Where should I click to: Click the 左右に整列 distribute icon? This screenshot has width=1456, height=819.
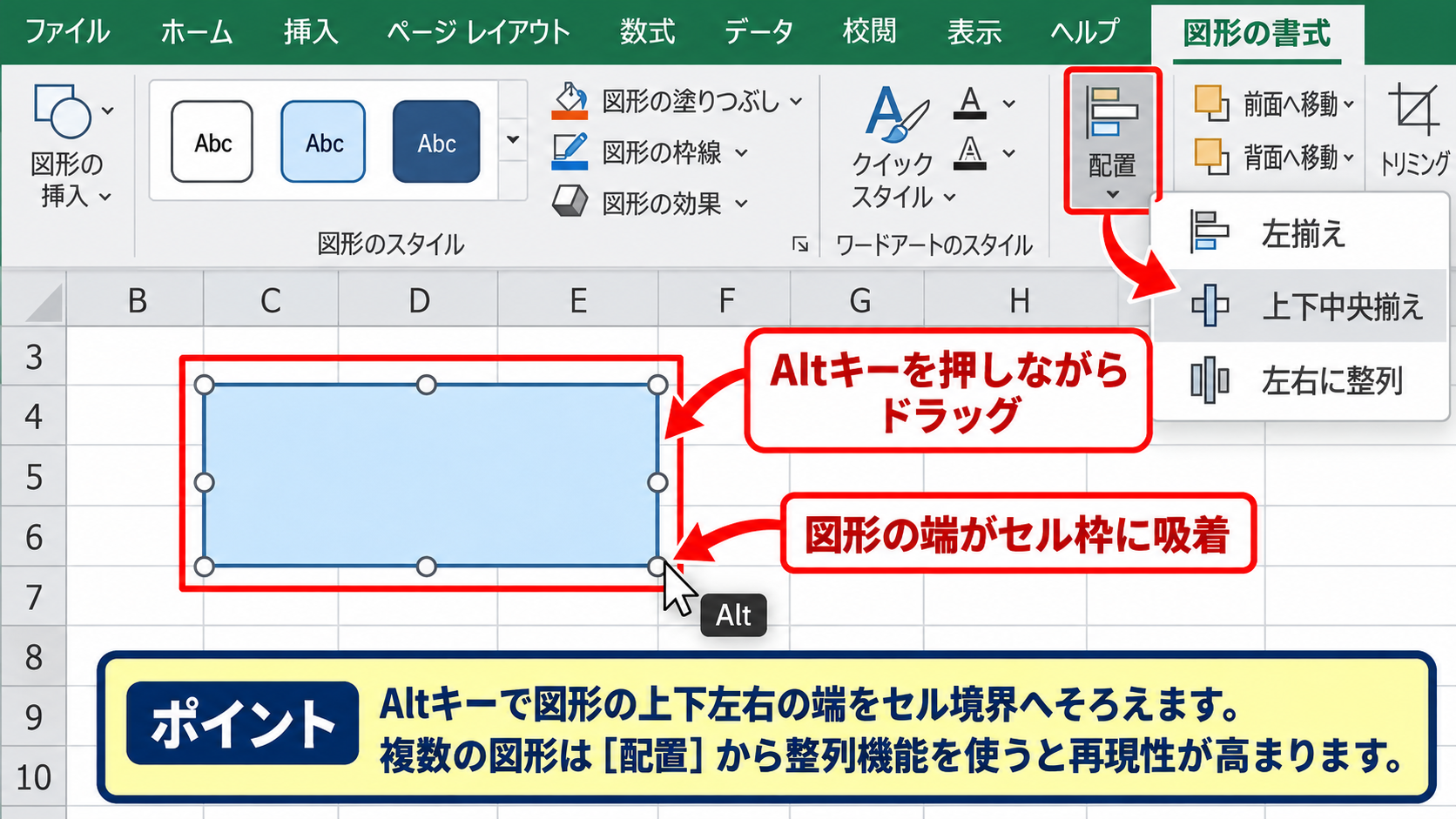point(1209,380)
